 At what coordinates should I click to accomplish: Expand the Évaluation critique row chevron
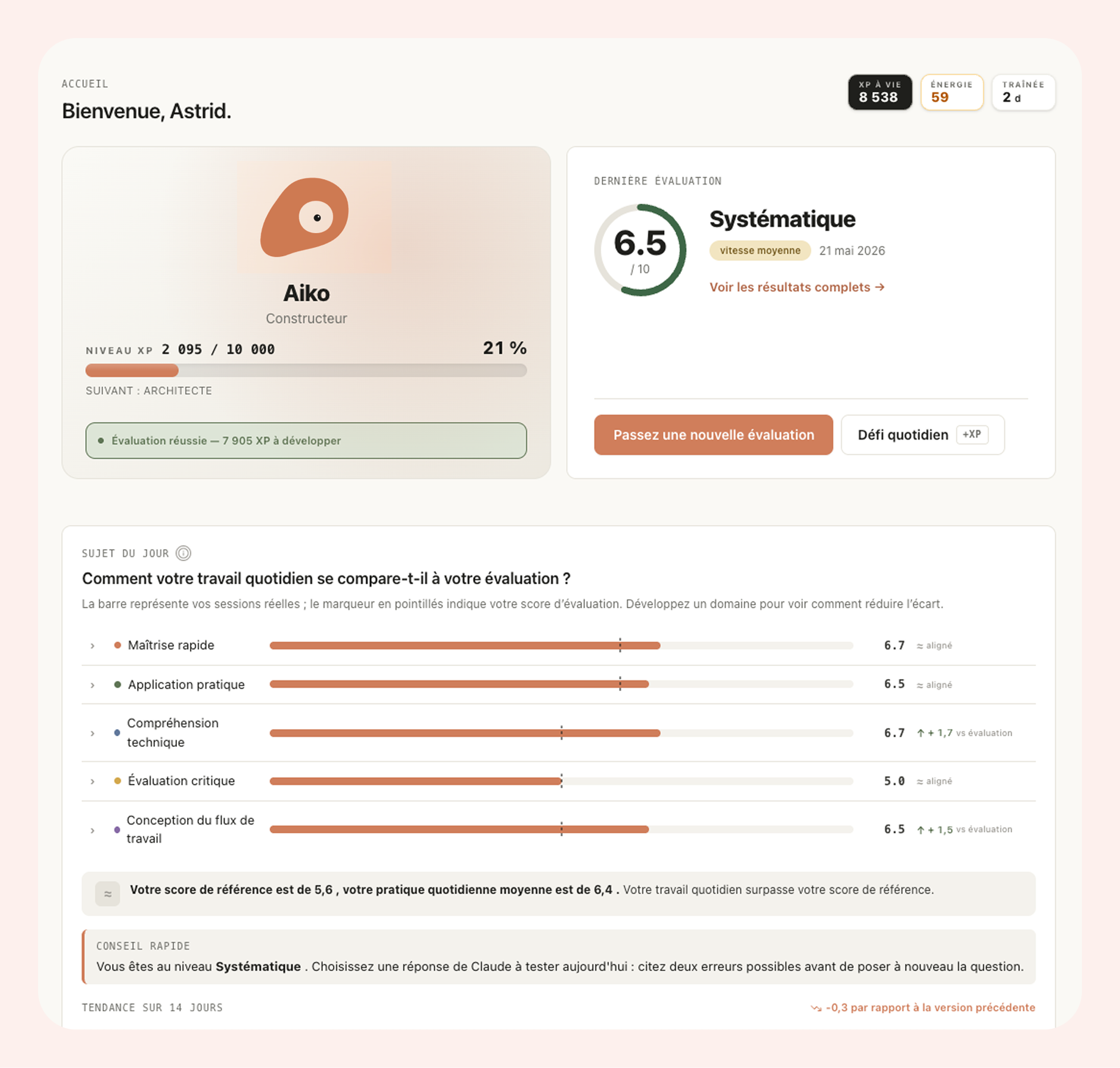[92, 781]
